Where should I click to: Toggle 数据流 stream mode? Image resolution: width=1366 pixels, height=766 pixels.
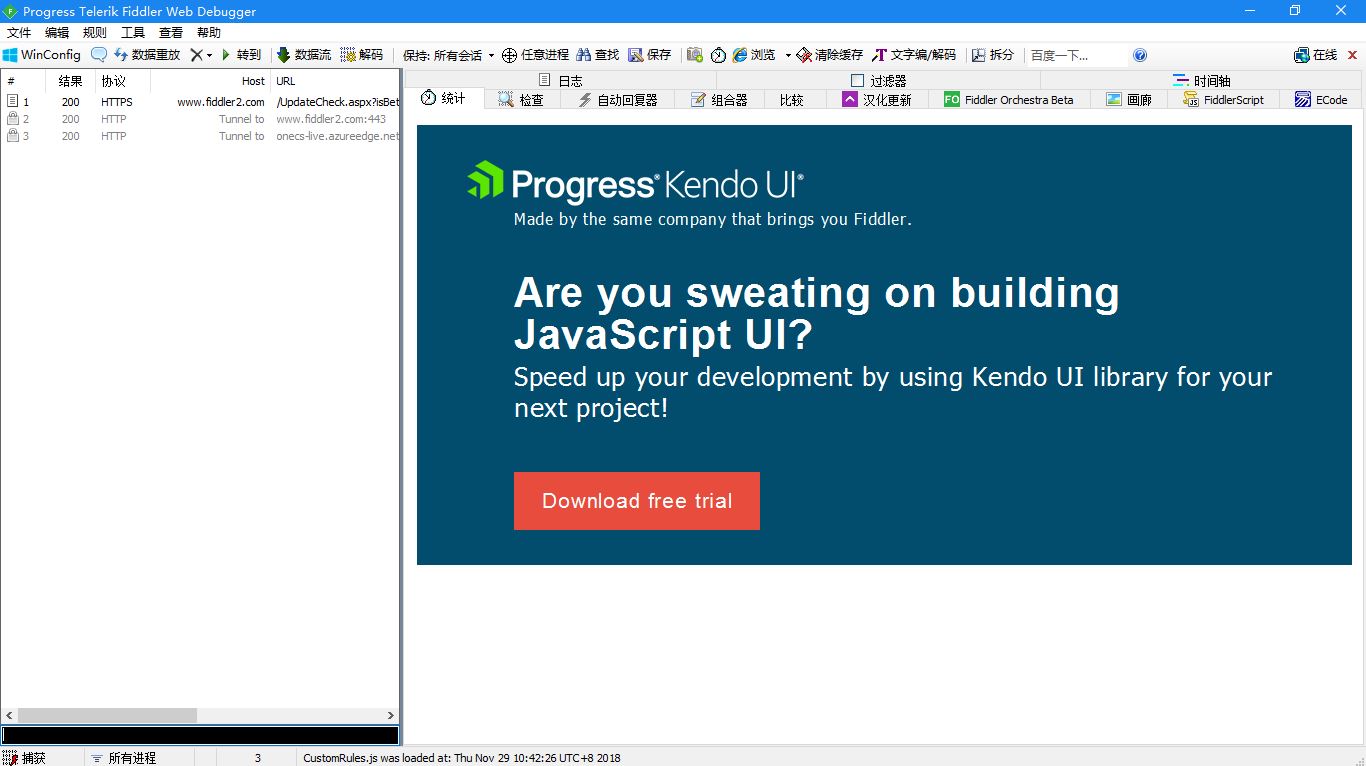(304, 55)
